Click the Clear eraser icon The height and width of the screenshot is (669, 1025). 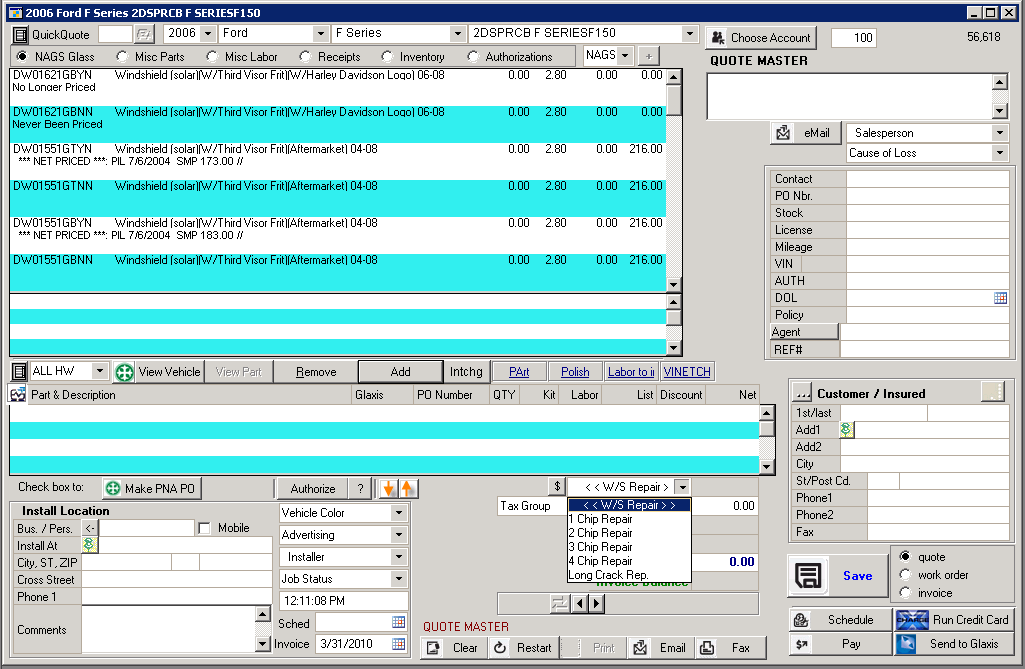click(x=433, y=647)
